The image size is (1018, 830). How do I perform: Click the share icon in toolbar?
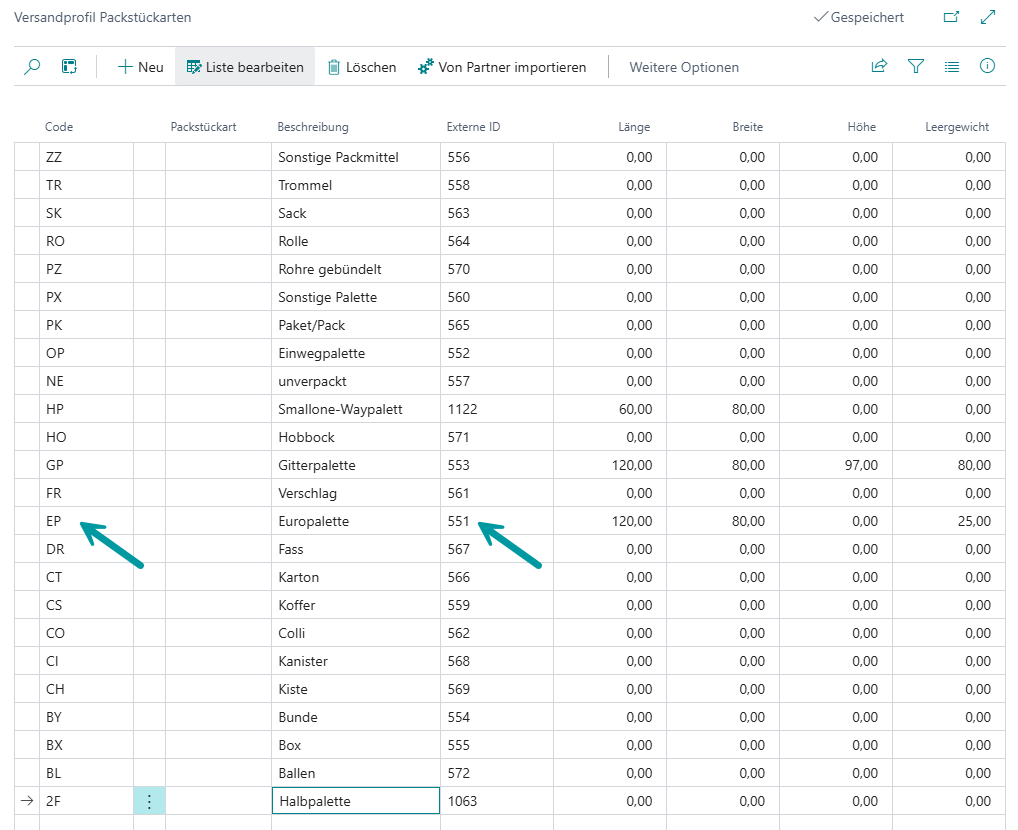pyautogui.click(x=879, y=67)
